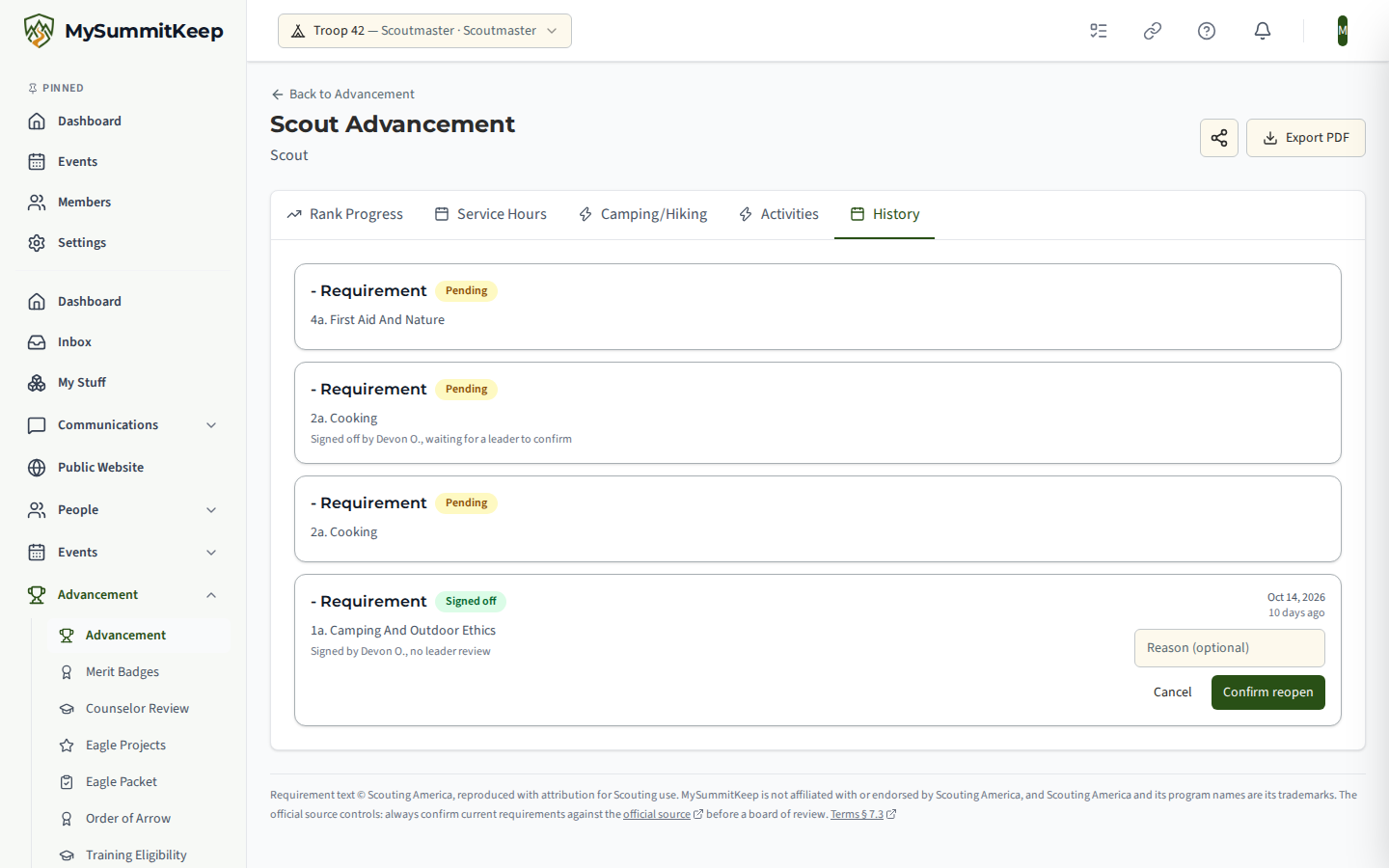This screenshot has height=868, width=1389.
Task: Open the official source link
Action: (x=663, y=815)
